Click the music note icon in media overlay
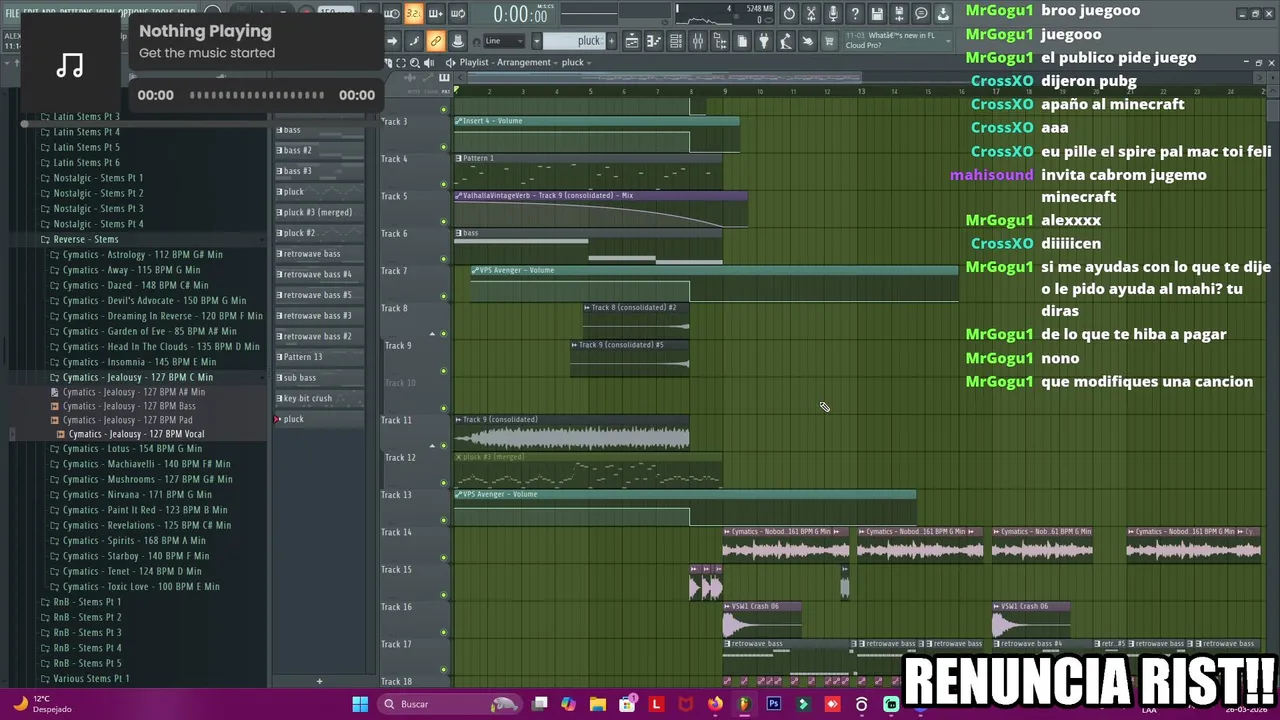 click(70, 65)
